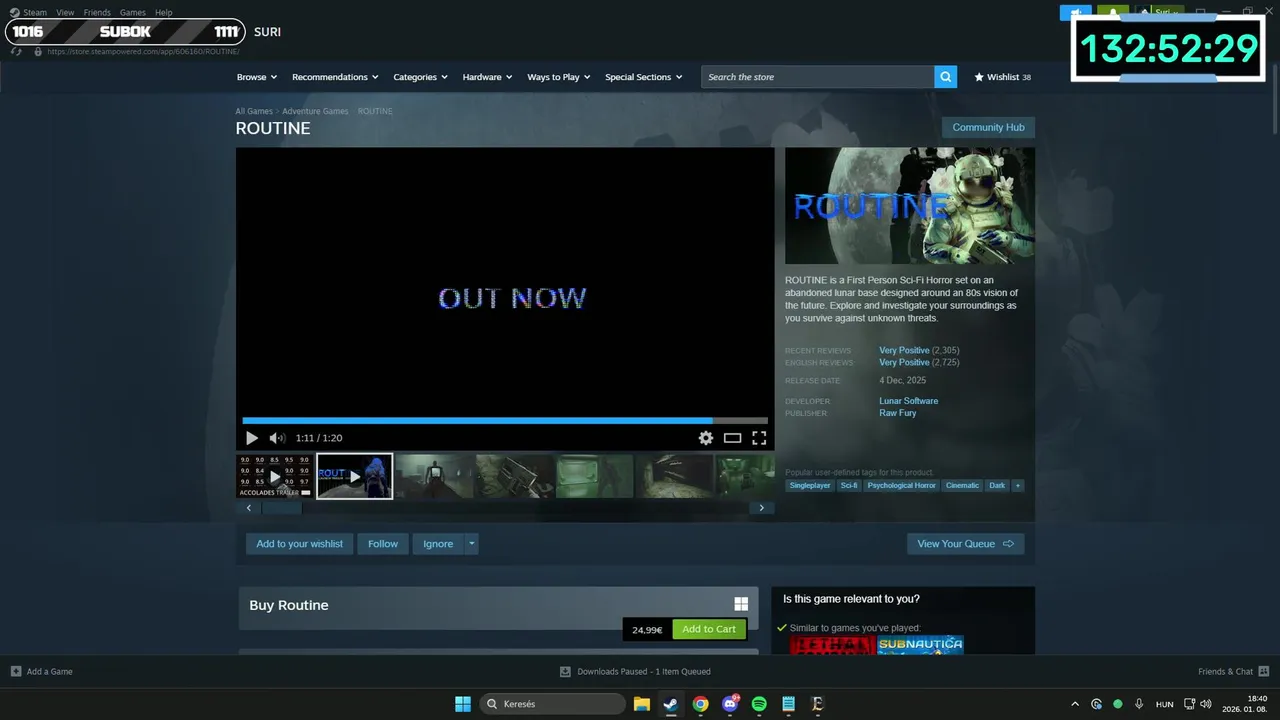Open the Games menu
Viewport: 1280px width, 720px height.
133,13
